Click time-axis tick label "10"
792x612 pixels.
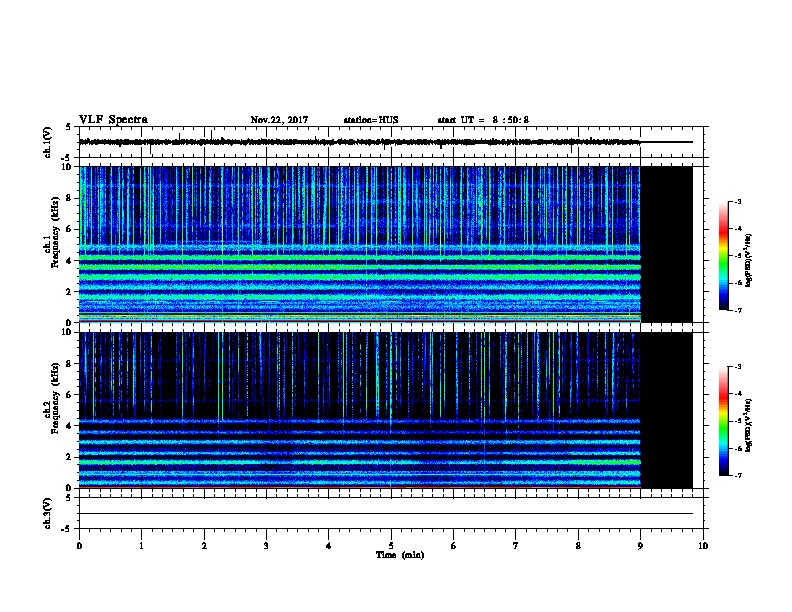point(703,545)
